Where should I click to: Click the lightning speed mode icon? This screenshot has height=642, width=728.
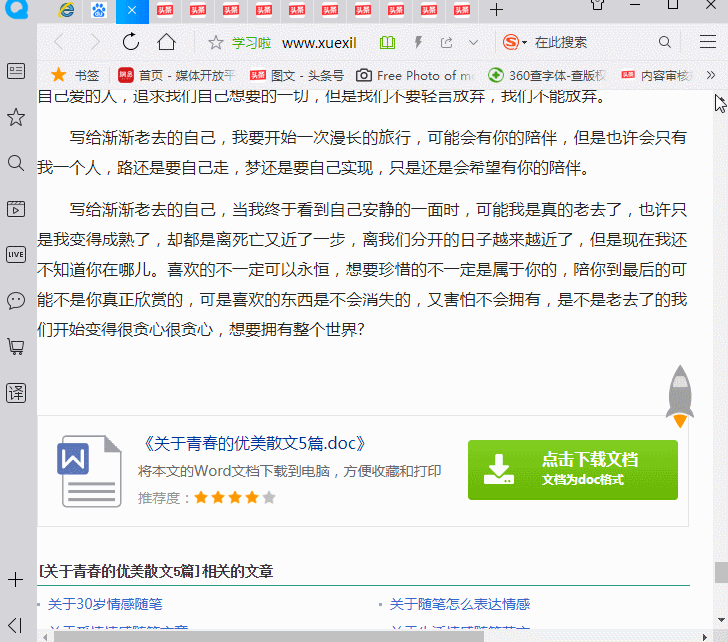418,43
